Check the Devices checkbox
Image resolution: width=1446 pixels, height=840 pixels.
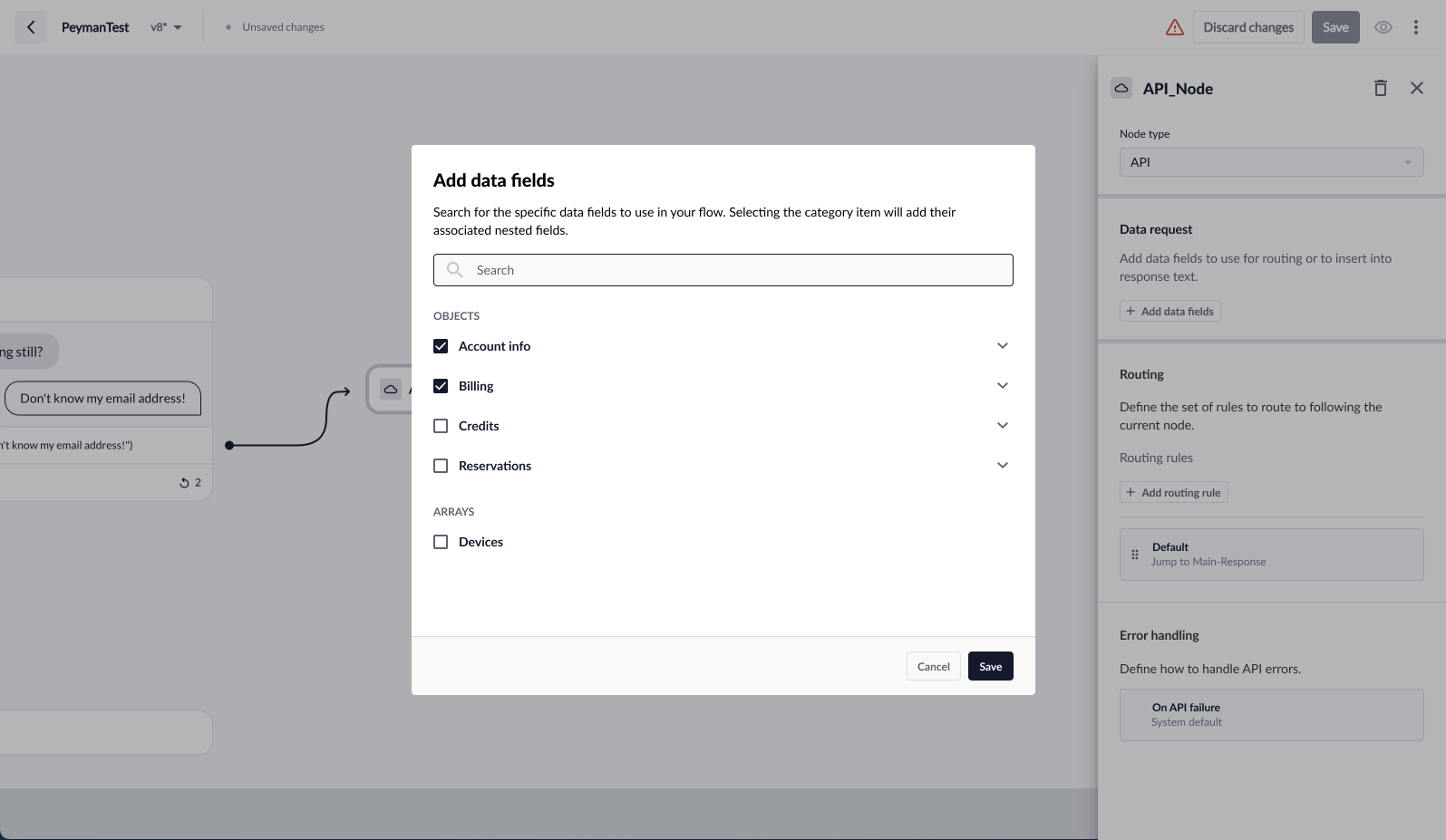(441, 542)
